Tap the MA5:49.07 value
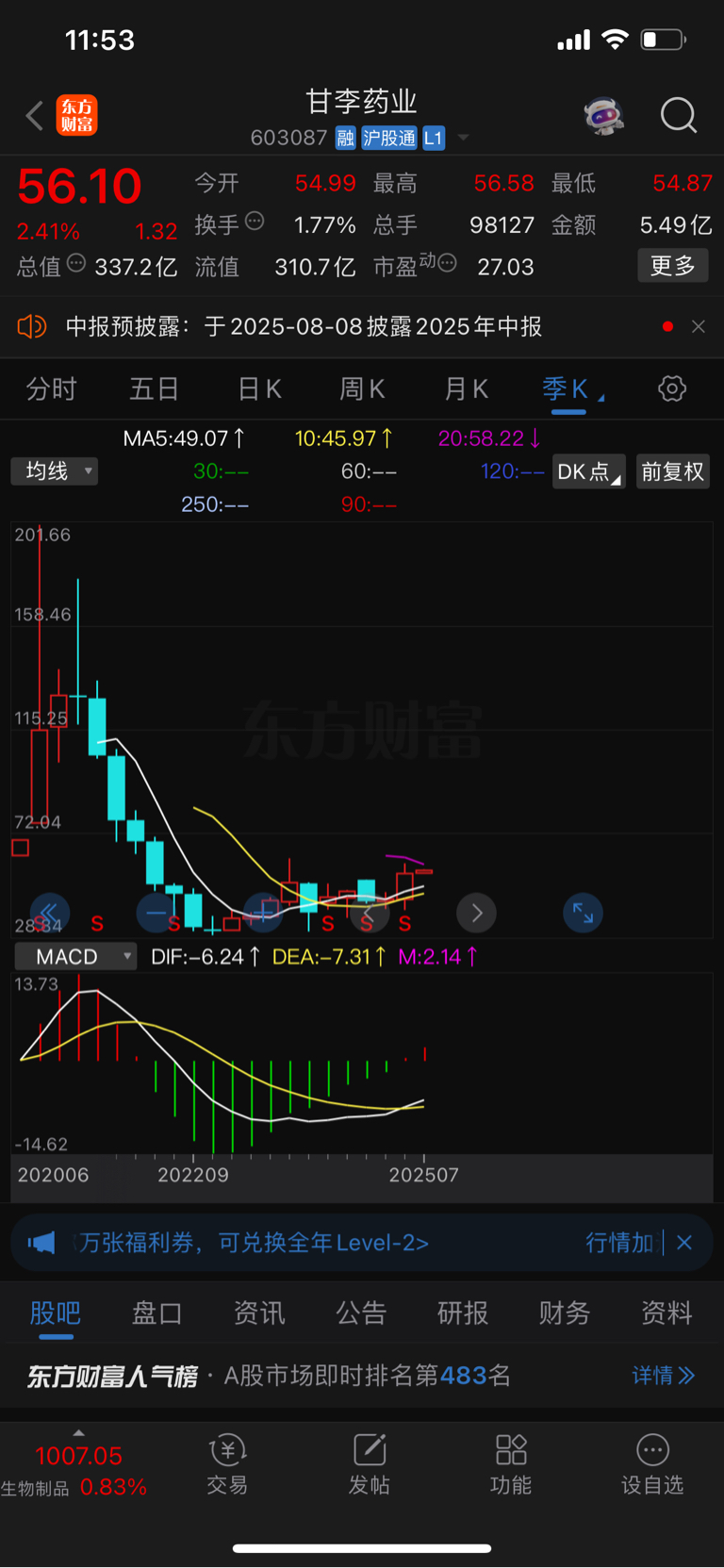The height and width of the screenshot is (1568, 724). pyautogui.click(x=184, y=438)
